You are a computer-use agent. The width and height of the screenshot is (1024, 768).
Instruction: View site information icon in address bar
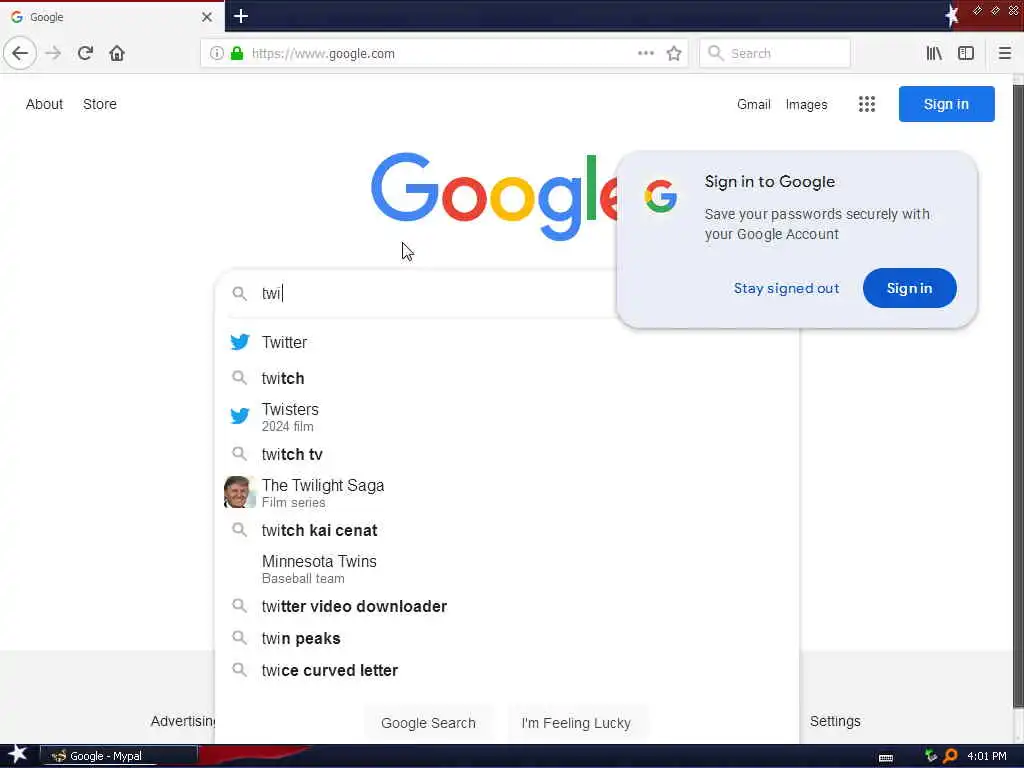(x=216, y=54)
